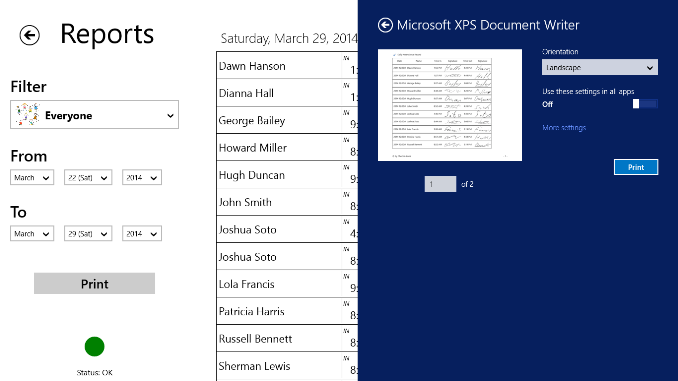Screen dimensions: 678x381
Task: Open the To year dropdown showing 2014
Action: tap(142, 234)
